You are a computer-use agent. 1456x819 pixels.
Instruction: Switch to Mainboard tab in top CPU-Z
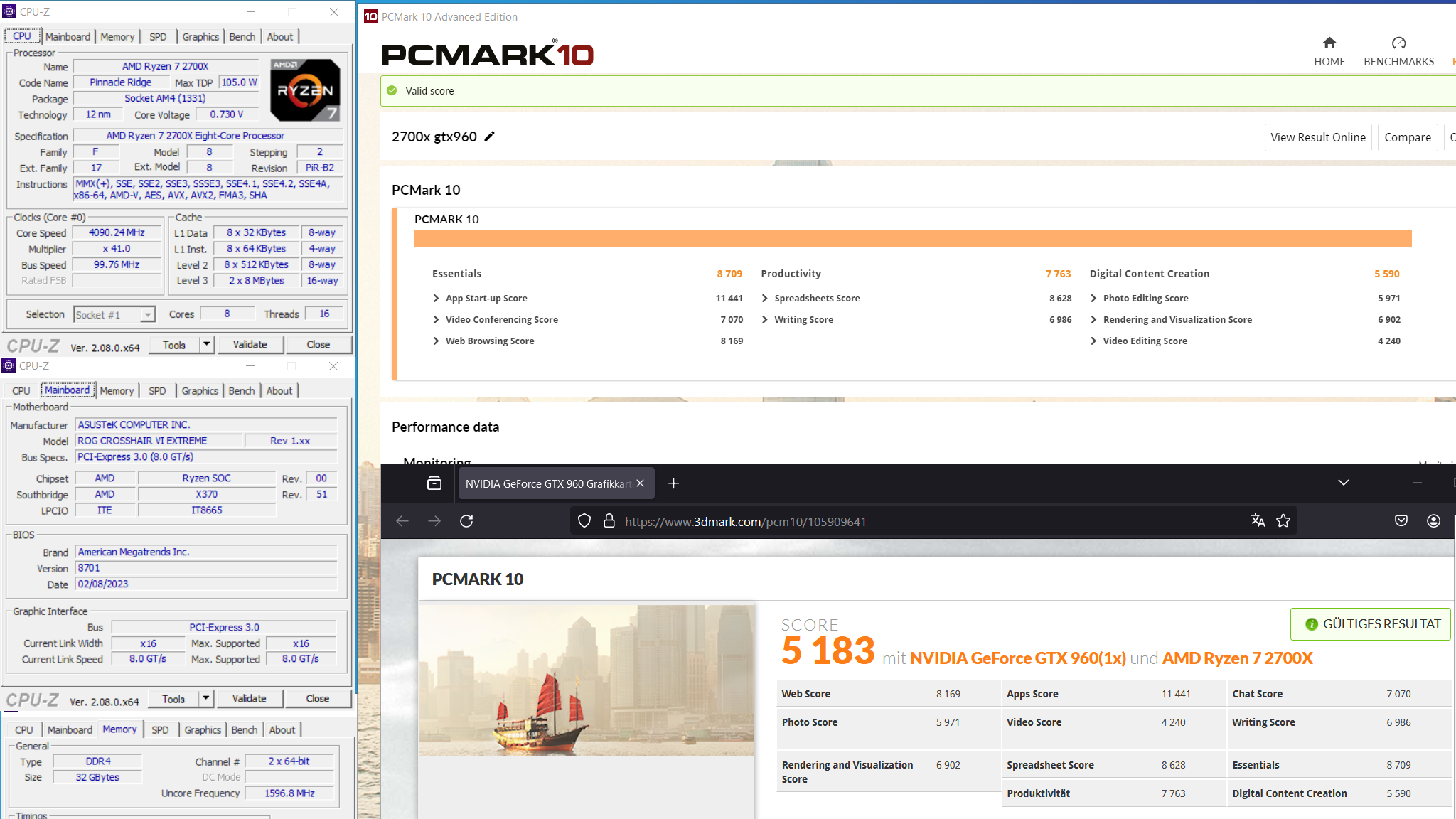[68, 37]
